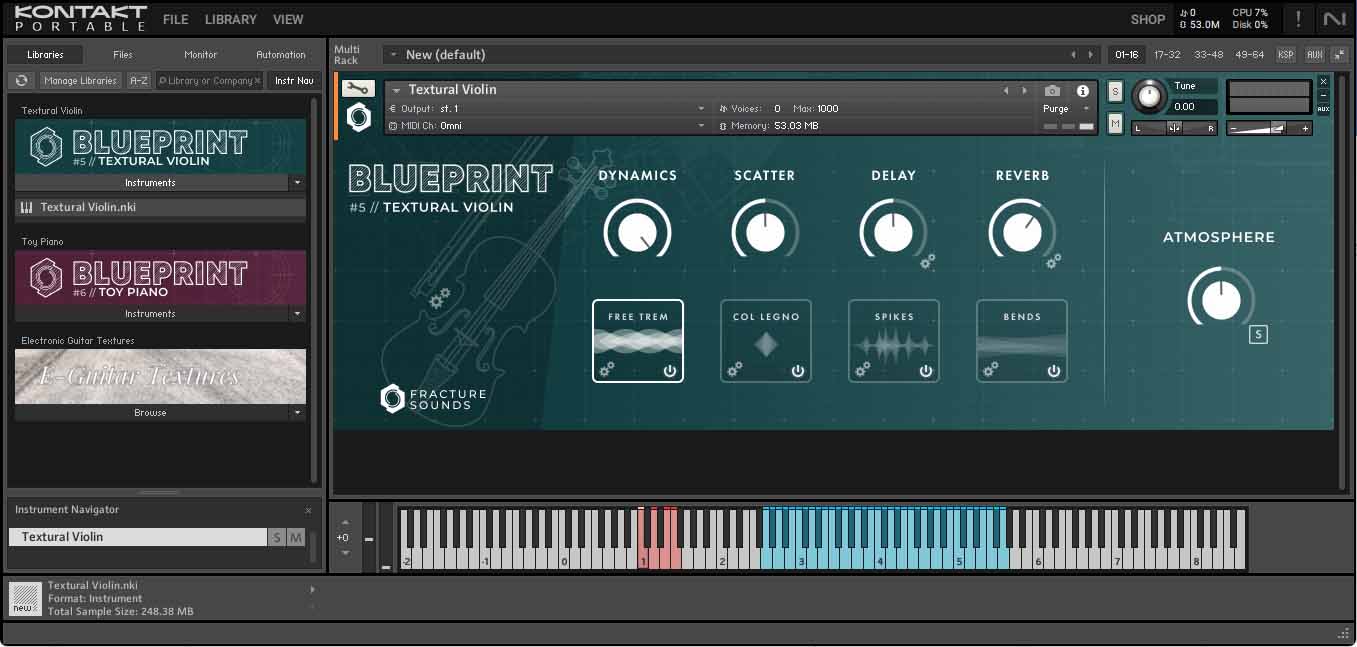The image size is (1357, 647).
Task: Open the Textural Violin Instruments dropdown arrow
Action: click(297, 183)
